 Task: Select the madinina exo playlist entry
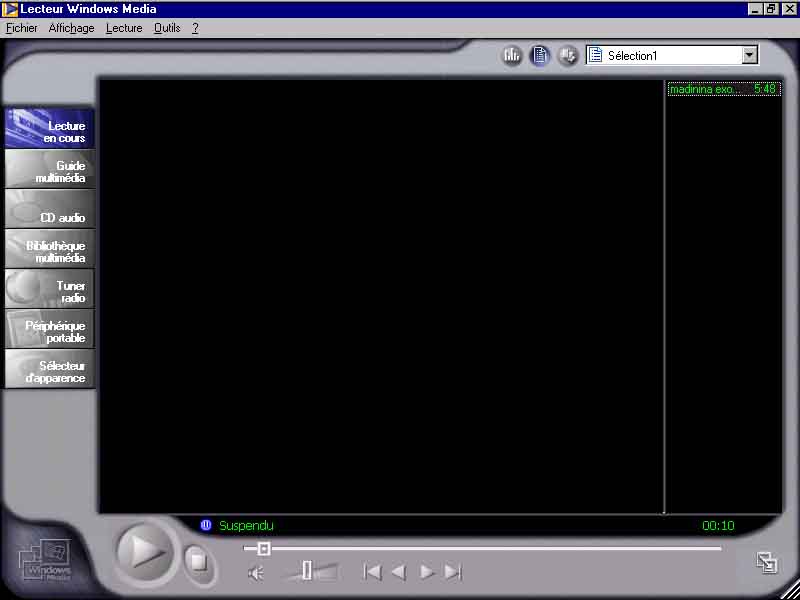(x=724, y=89)
